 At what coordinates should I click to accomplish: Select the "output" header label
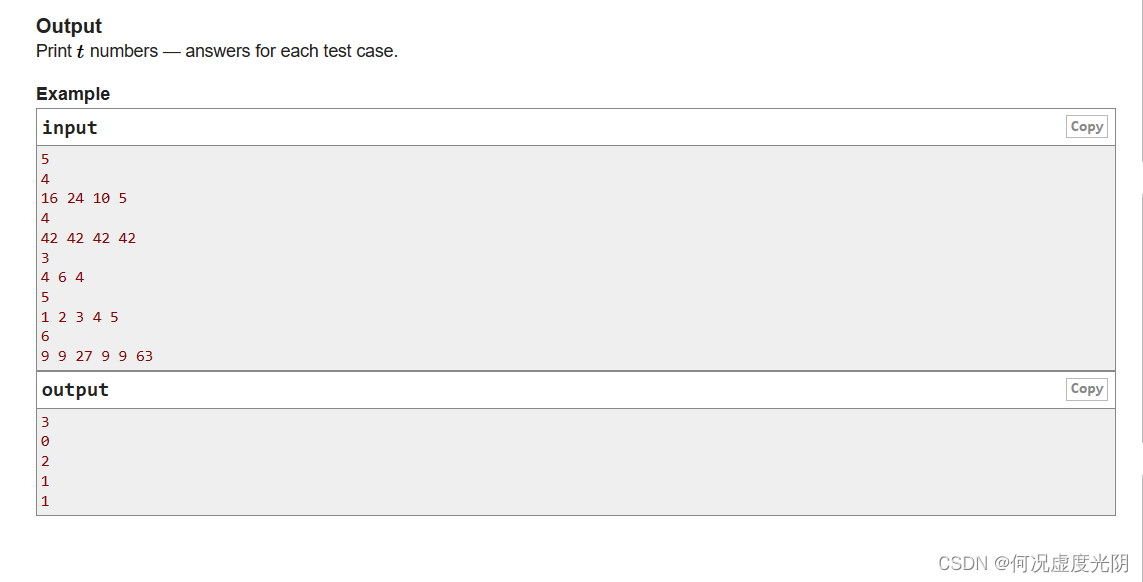tap(75, 389)
